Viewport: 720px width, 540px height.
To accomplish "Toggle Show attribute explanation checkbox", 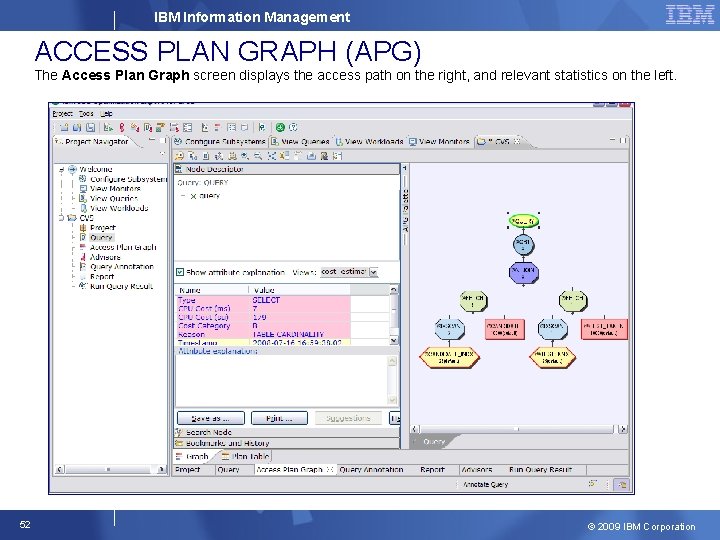I will (x=180, y=272).
